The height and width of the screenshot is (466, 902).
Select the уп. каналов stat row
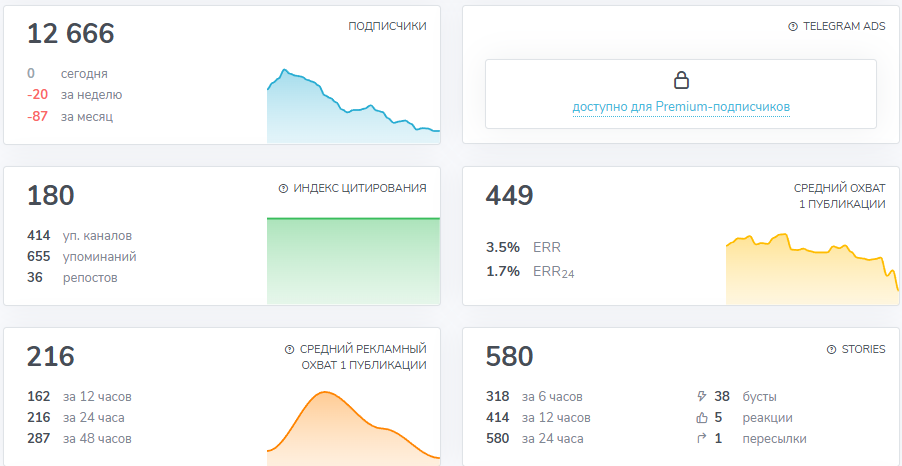80,236
